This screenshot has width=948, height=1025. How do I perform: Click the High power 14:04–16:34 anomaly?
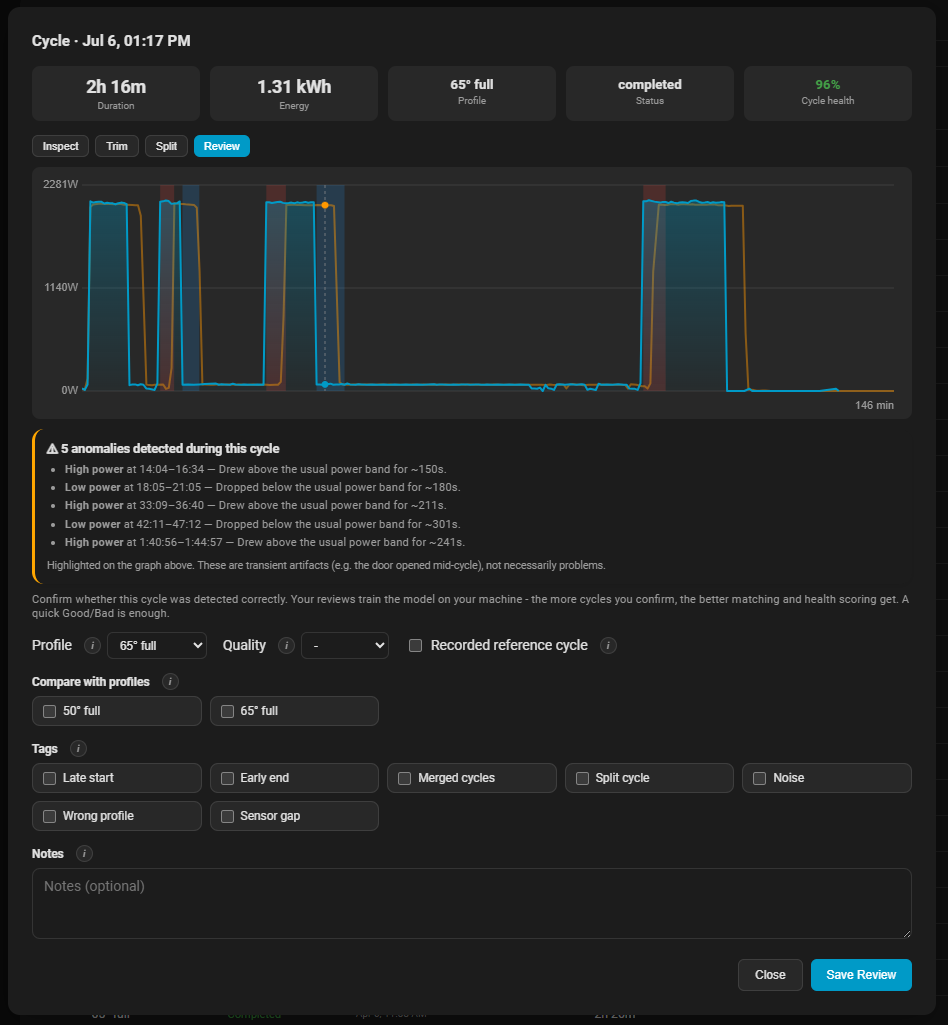pyautogui.click(x=256, y=469)
